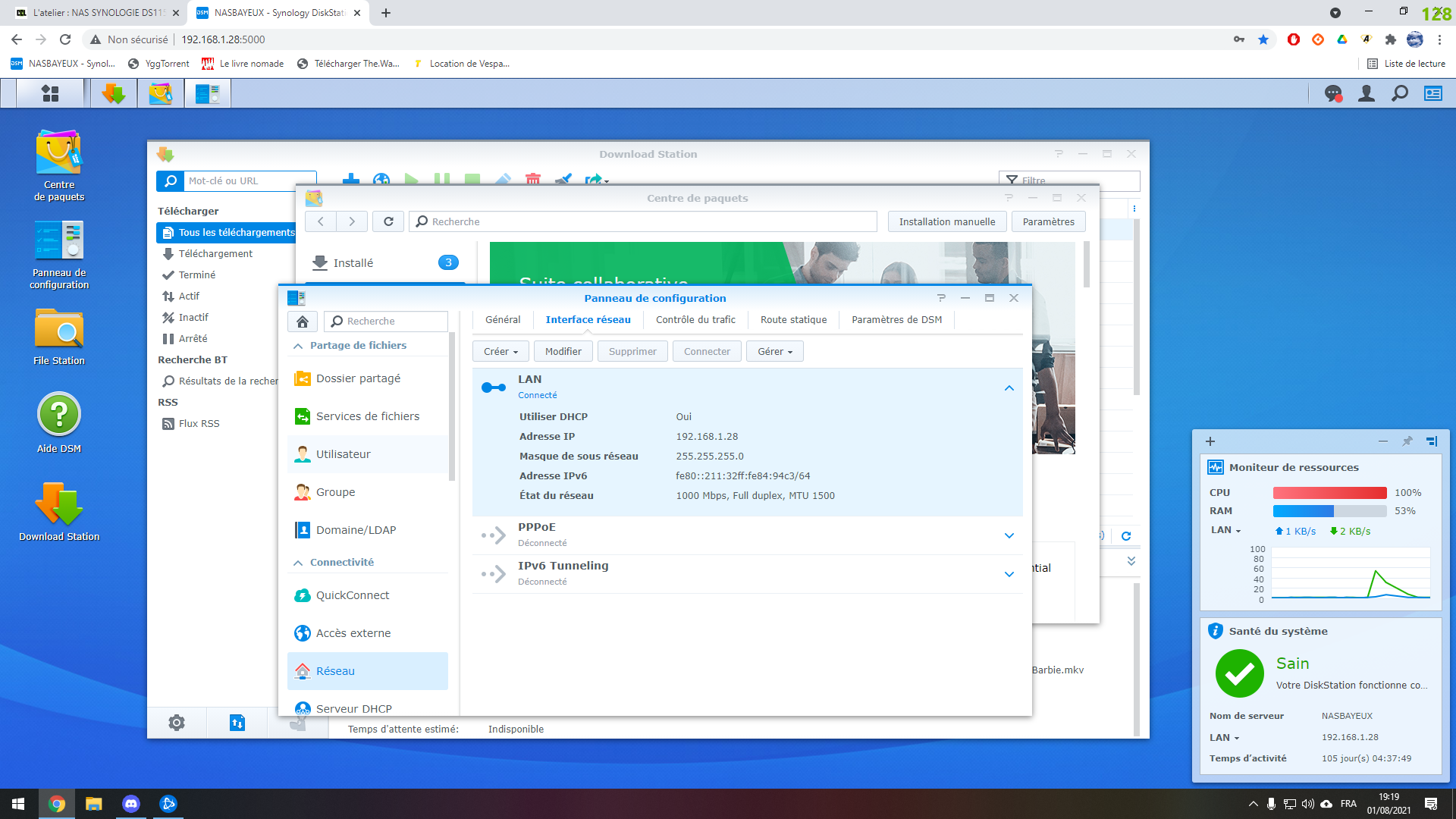Collapse the Partage de fichiers section

tap(298, 346)
